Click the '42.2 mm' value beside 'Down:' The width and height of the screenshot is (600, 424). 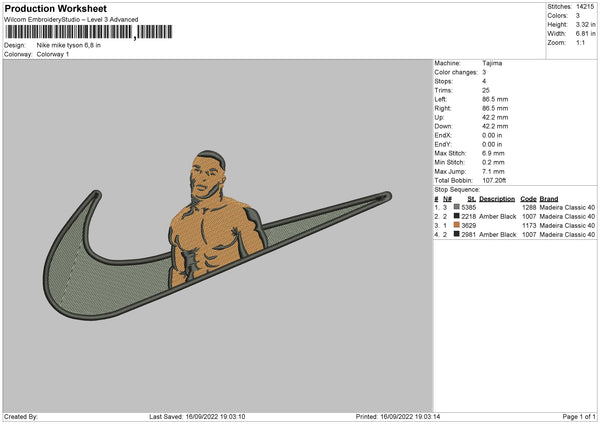click(x=495, y=126)
